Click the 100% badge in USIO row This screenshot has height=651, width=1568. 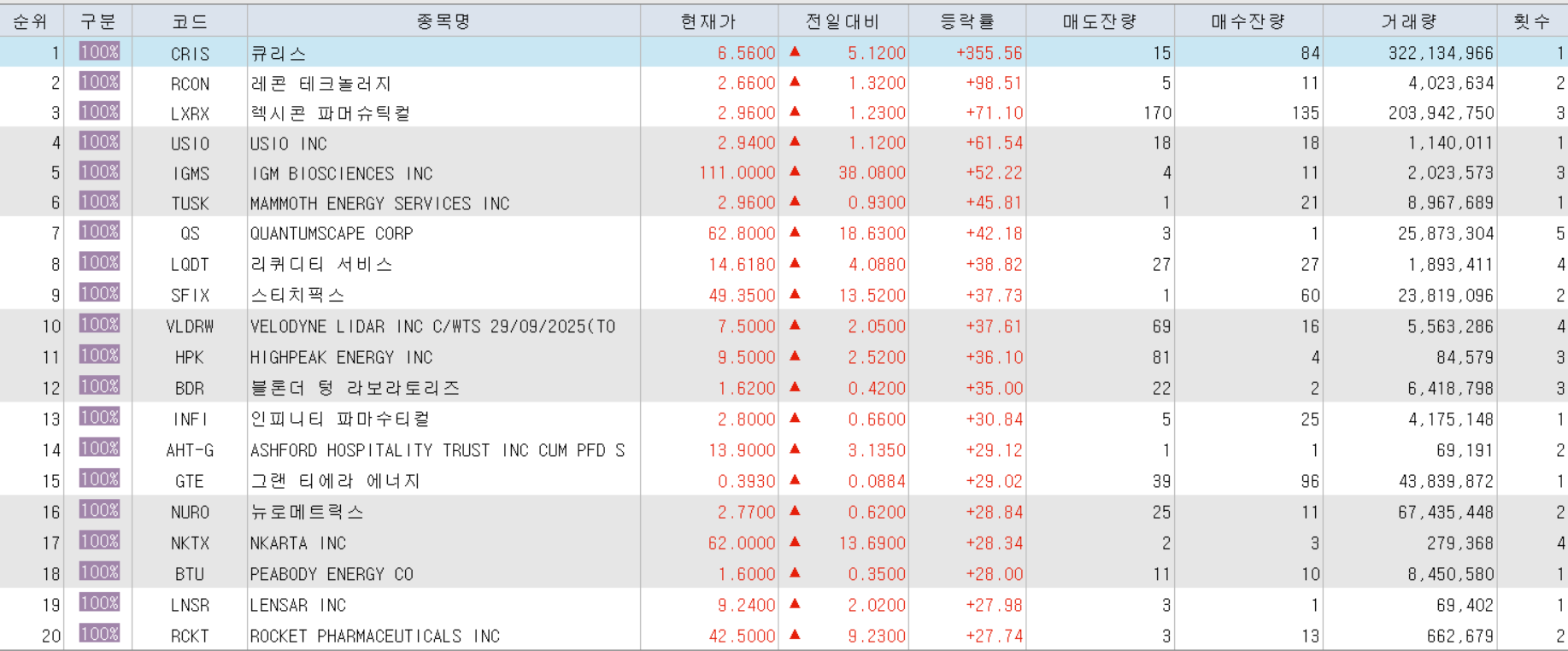(99, 142)
